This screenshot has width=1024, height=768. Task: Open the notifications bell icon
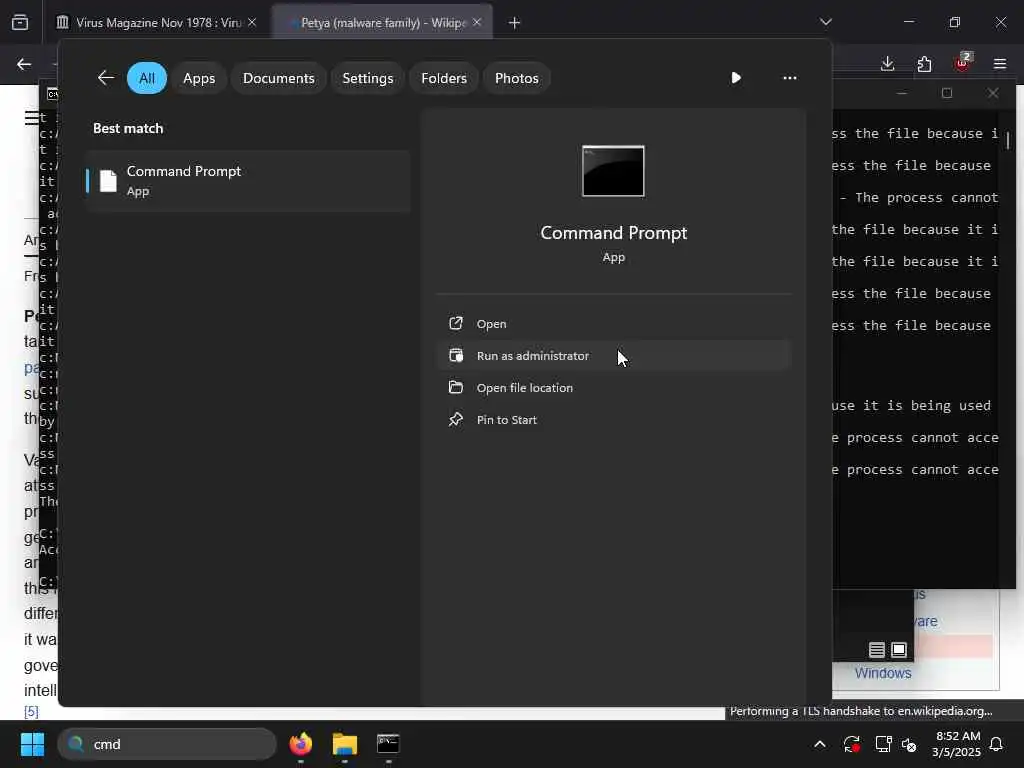tap(997, 744)
